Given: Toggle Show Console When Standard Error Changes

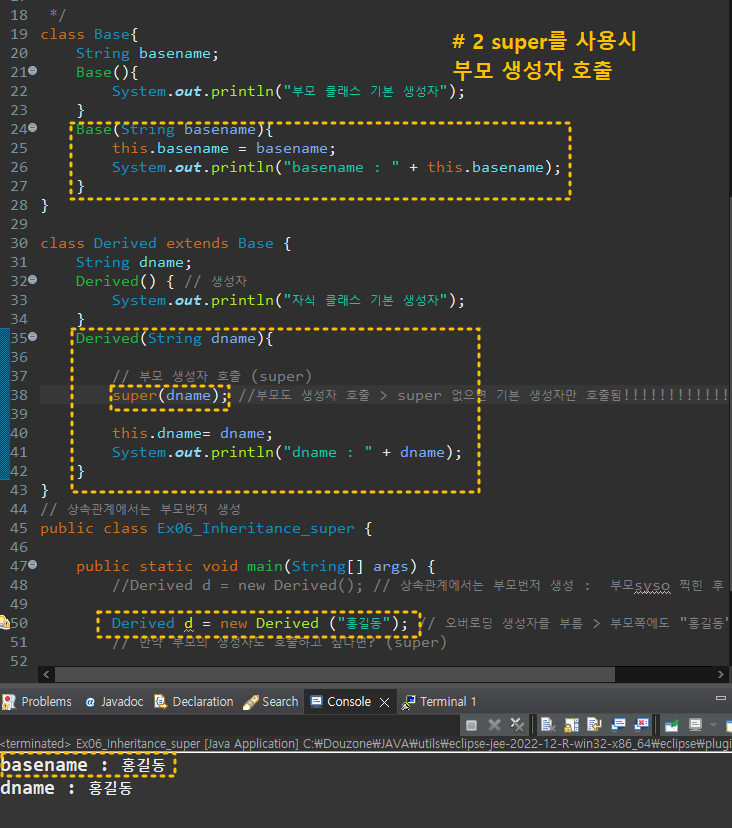Looking at the screenshot, I should coord(641,725).
